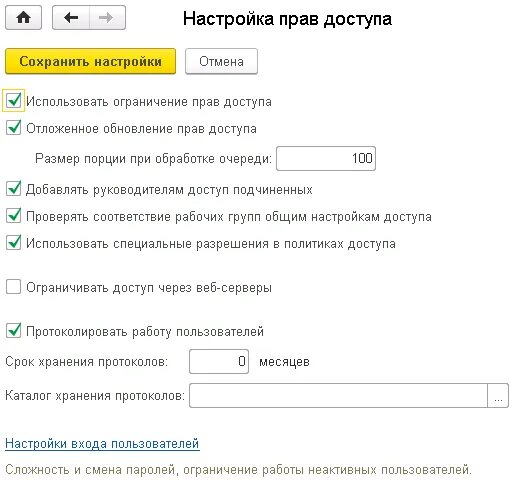Screen dimensions: 517x482
Task: Navigate back with the left arrow
Action: click(71, 18)
